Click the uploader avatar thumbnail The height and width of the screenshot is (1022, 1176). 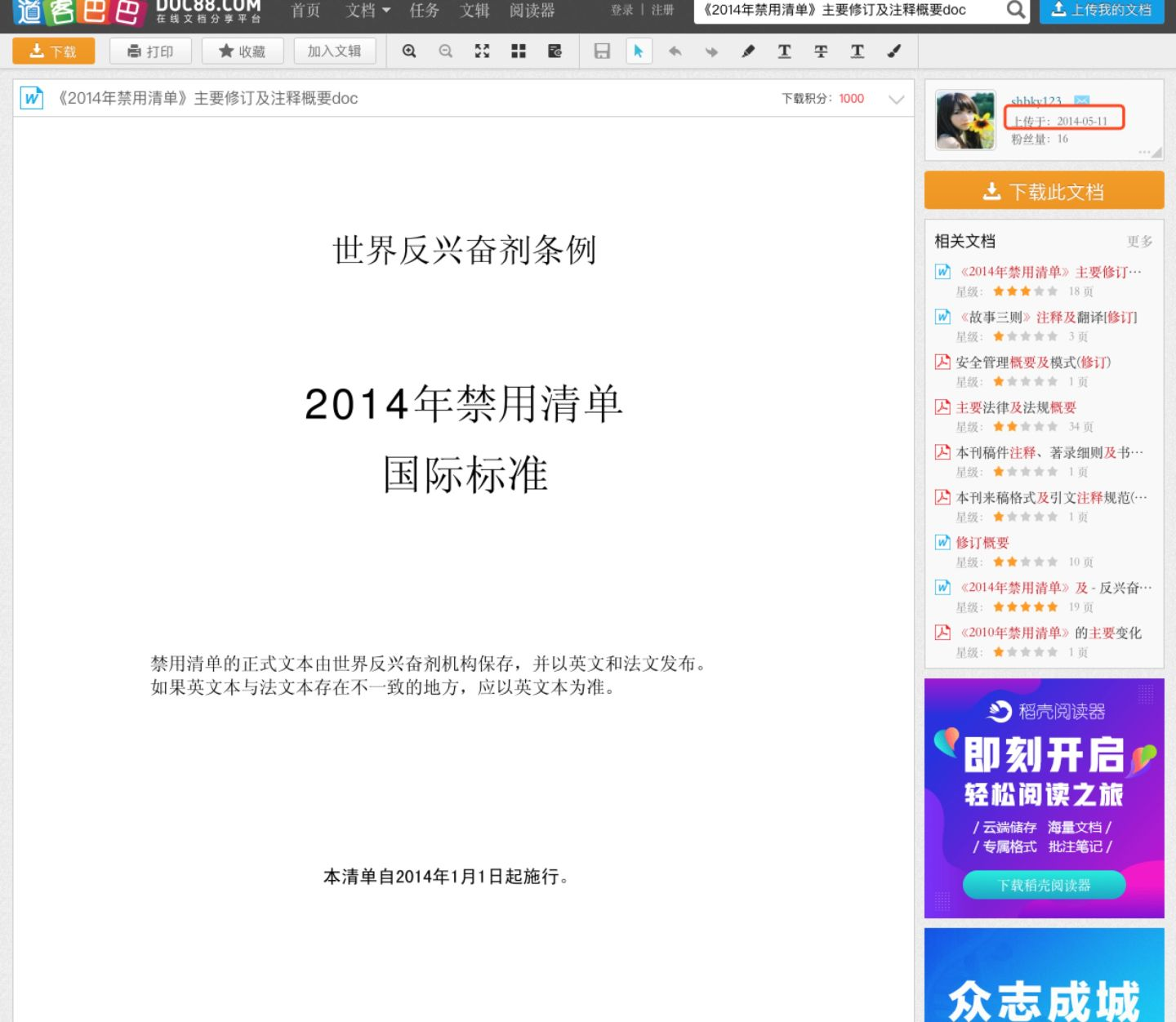coord(965,120)
